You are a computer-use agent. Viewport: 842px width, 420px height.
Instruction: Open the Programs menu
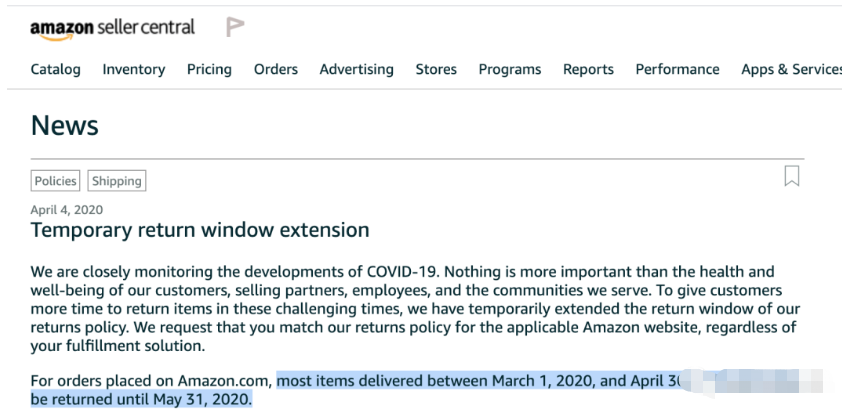[510, 69]
